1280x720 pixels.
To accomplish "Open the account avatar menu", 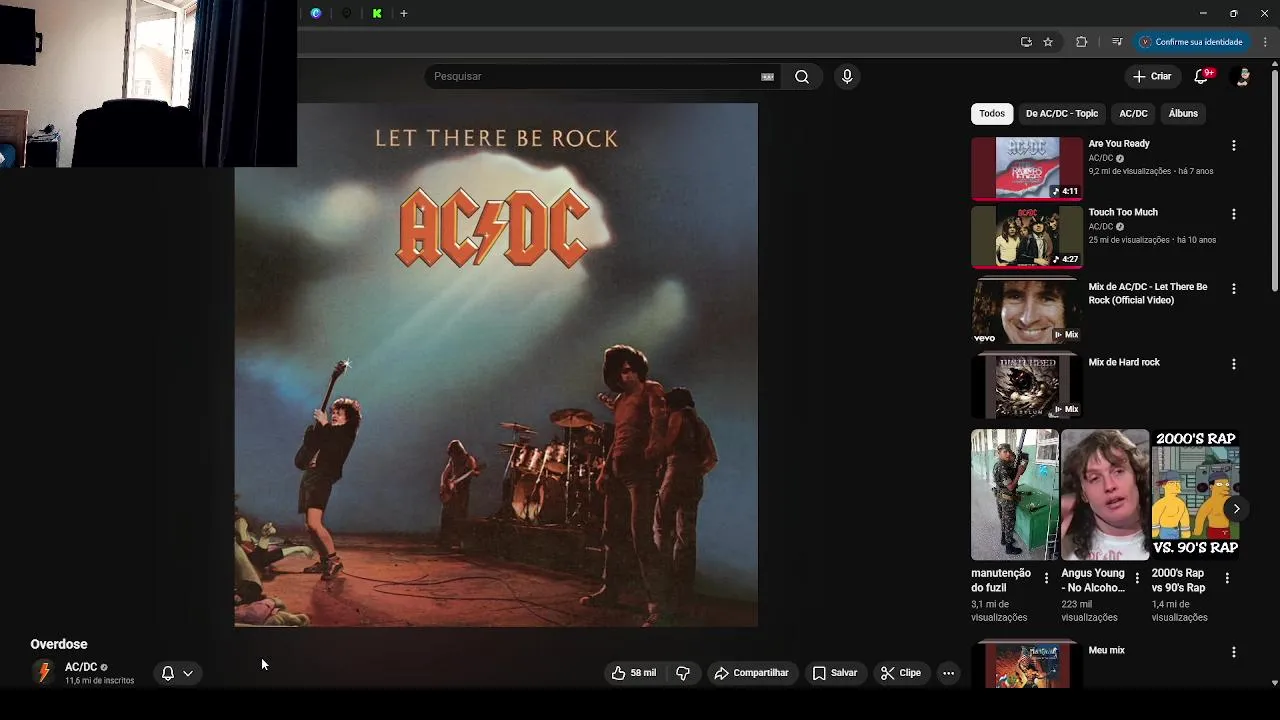I will point(1243,76).
